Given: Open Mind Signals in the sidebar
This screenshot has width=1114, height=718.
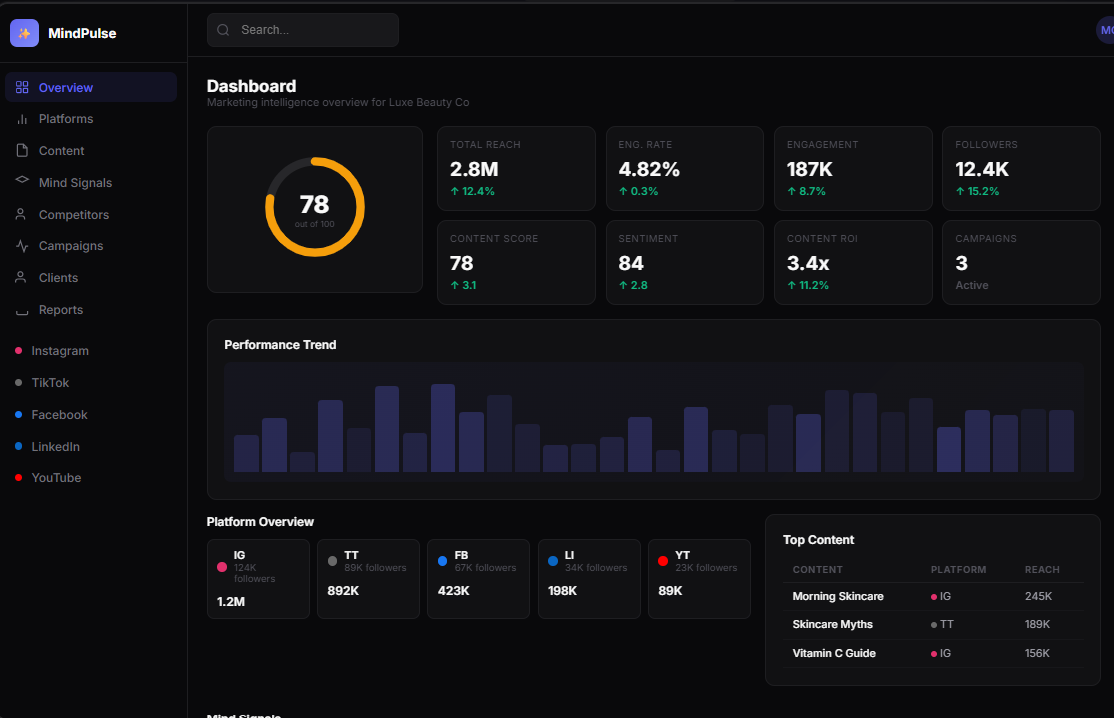Looking at the screenshot, I should [91, 183].
